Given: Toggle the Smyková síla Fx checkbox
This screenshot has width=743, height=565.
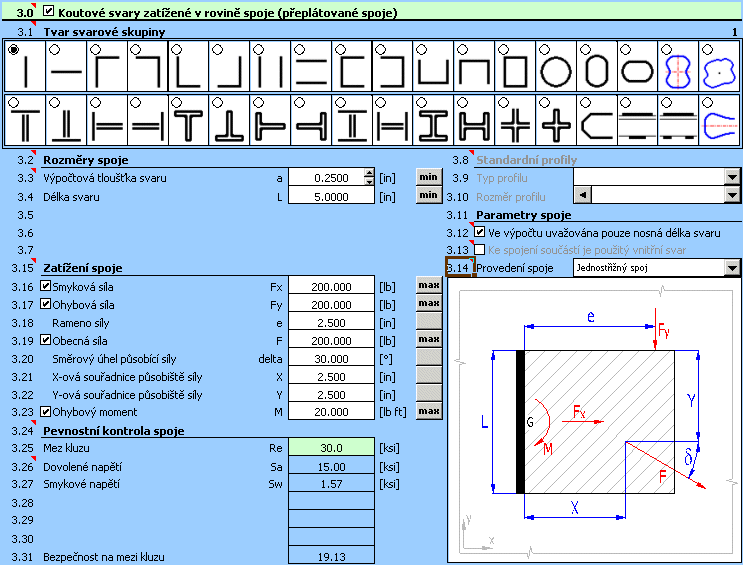Looking at the screenshot, I should (x=45, y=286).
